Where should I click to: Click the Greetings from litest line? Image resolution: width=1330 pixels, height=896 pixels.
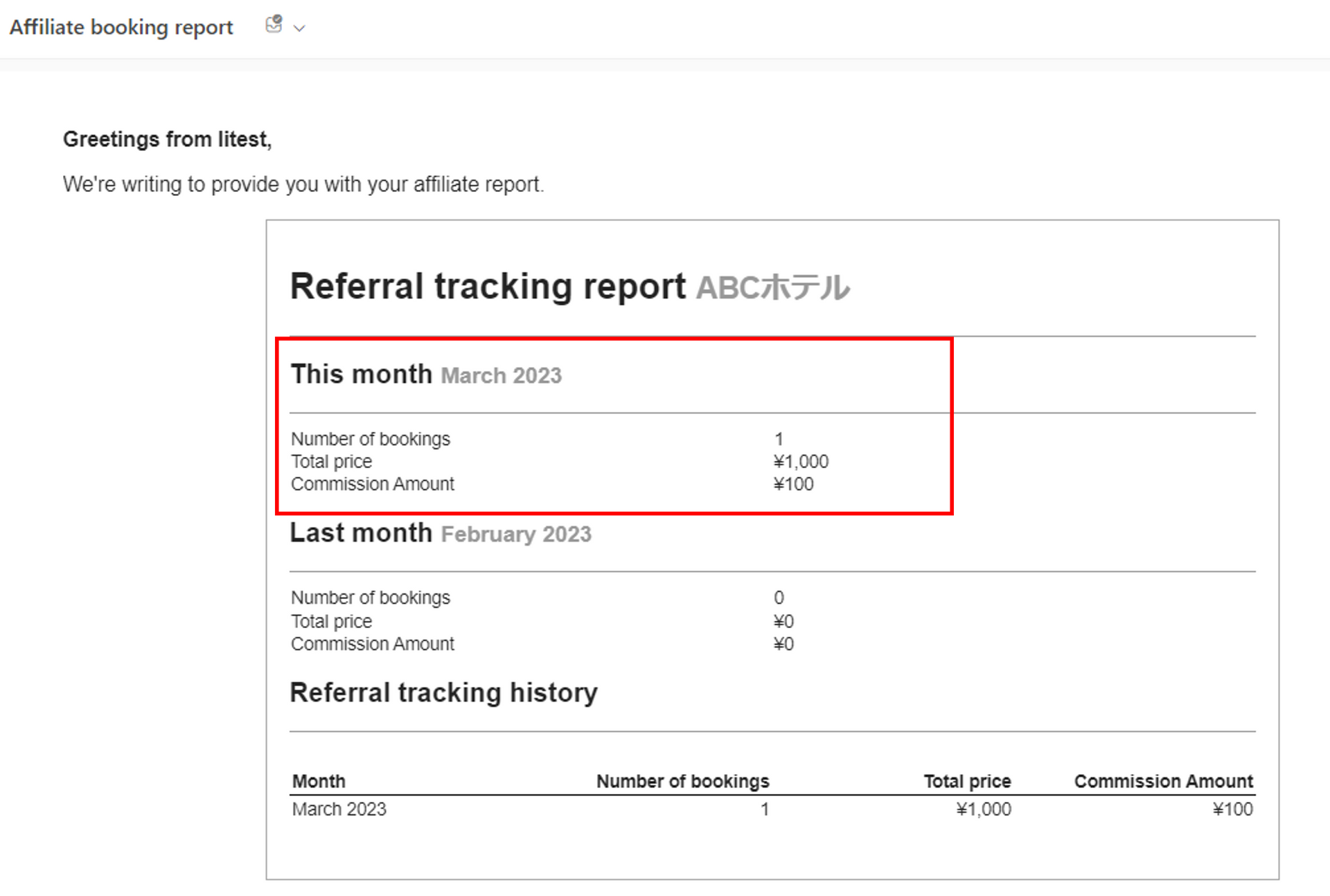[167, 139]
